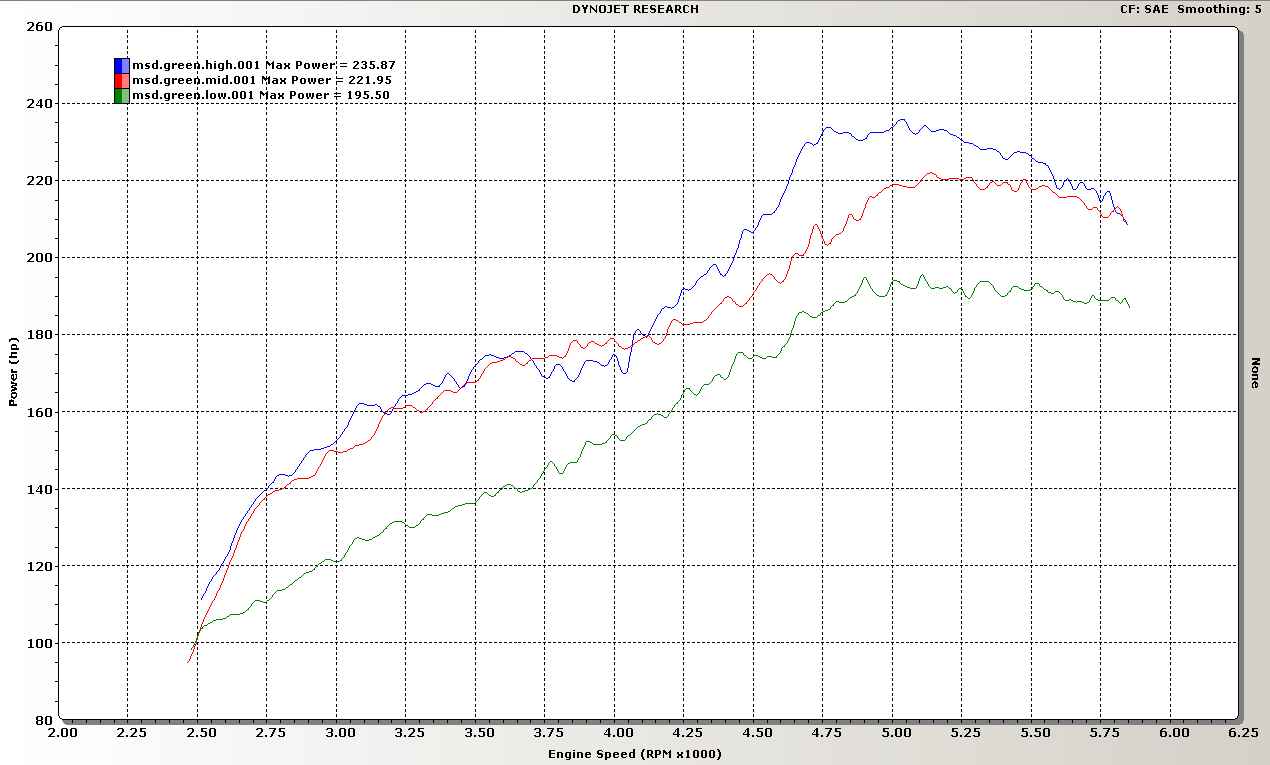Click the 120 tick on the power axis
Screen dimensions: 1270x765
click(40, 566)
